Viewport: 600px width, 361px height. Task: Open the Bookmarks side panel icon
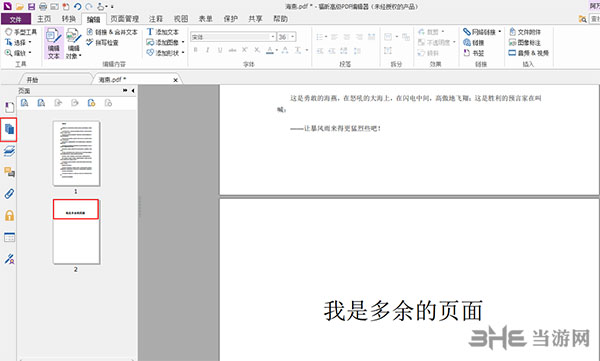coord(9,108)
